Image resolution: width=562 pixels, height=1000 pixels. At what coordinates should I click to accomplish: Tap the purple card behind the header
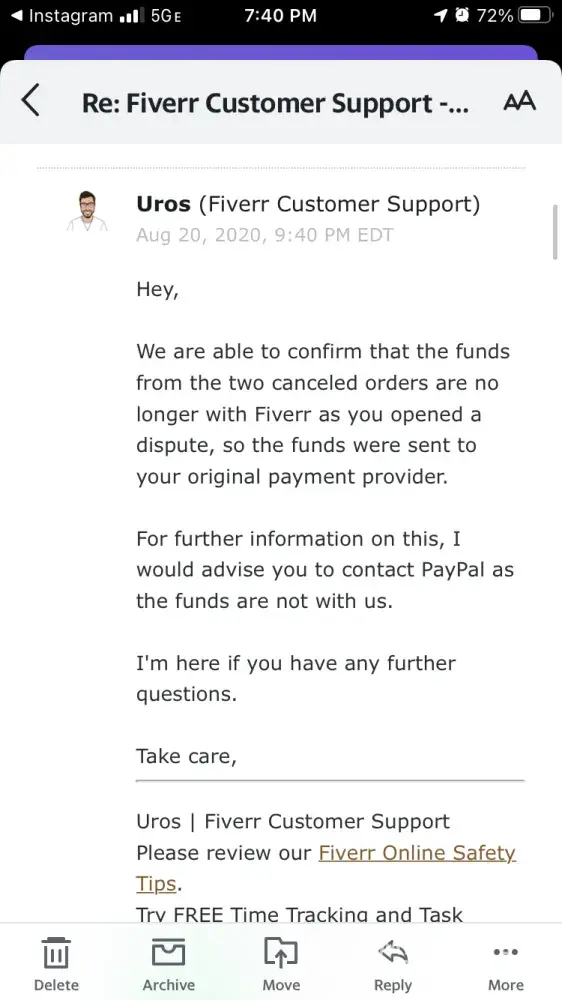tap(281, 52)
